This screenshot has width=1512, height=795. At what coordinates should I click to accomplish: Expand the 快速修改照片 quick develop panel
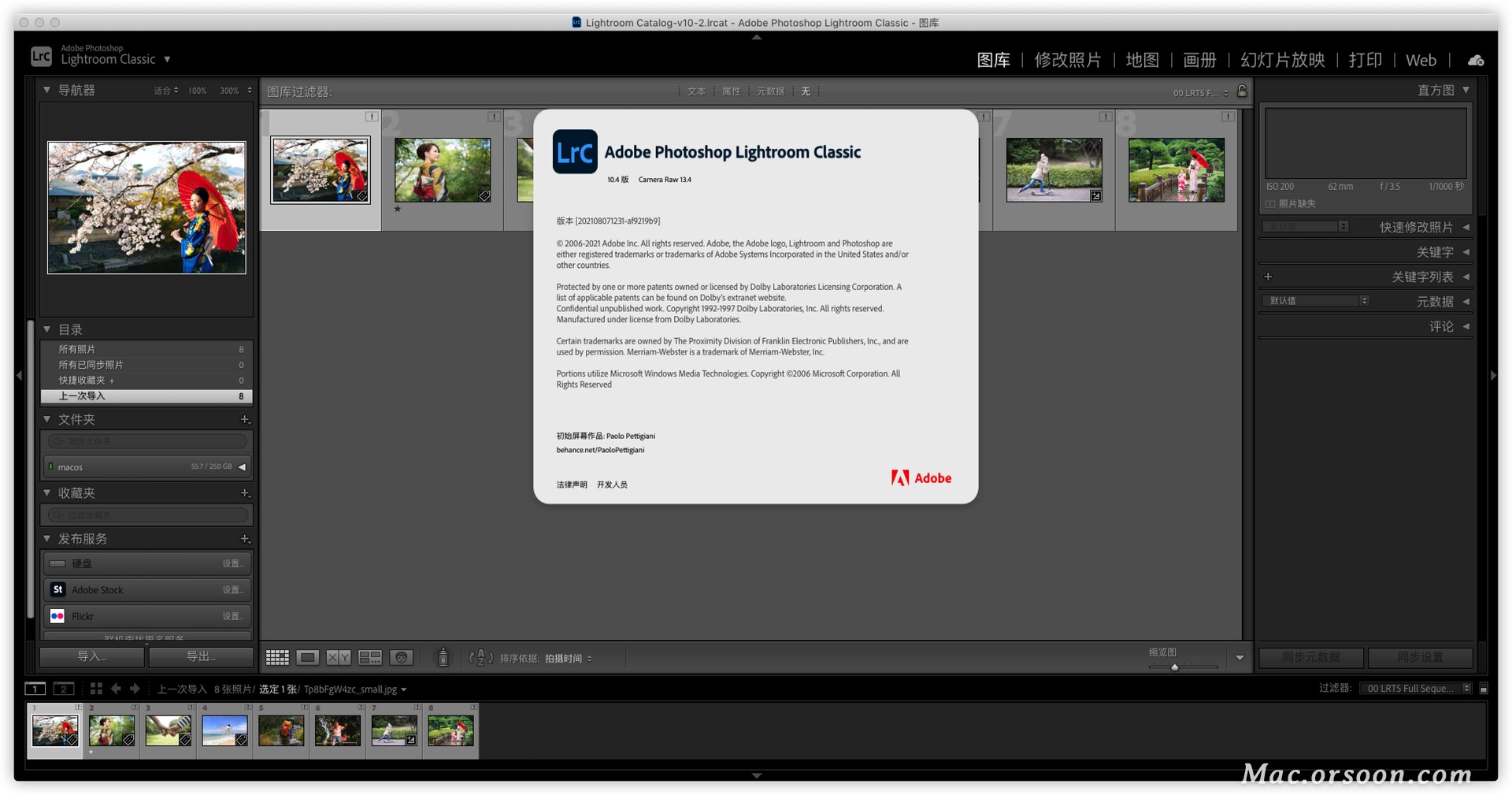click(x=1466, y=227)
